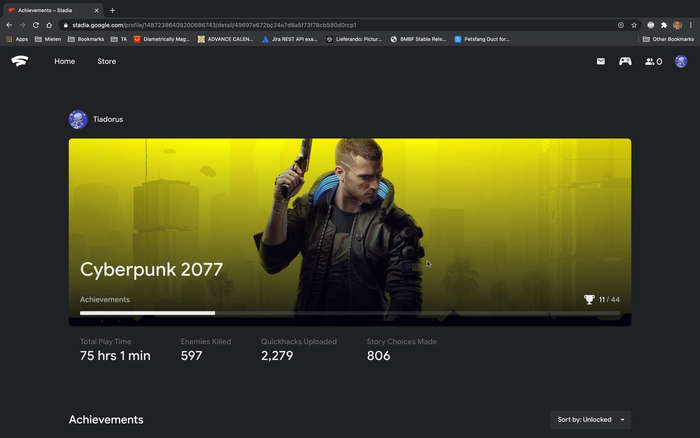This screenshot has height=438, width=700.
Task: Open the controller icon in the header
Action: coord(625,61)
